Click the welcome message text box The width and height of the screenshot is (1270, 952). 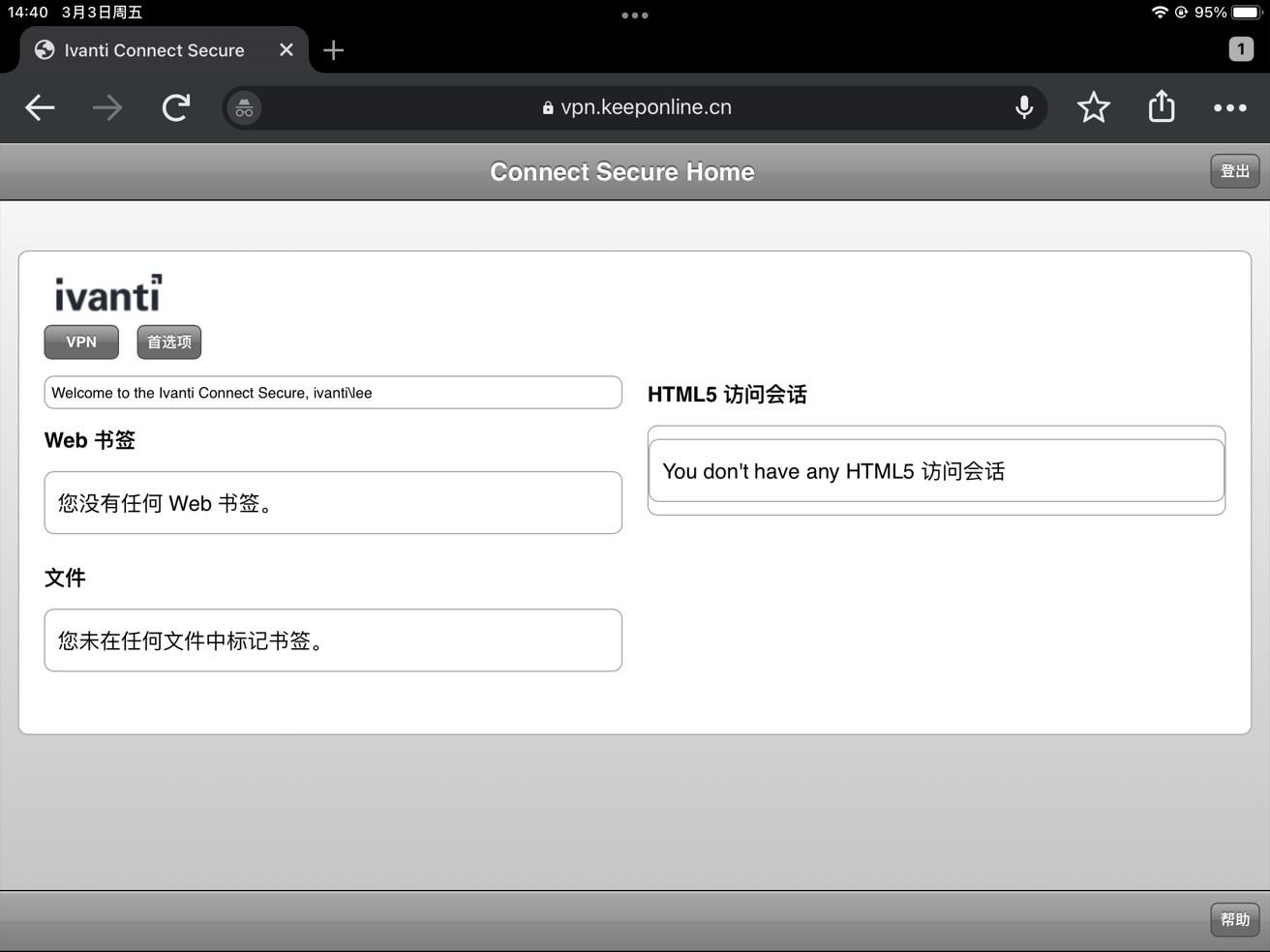point(333,392)
